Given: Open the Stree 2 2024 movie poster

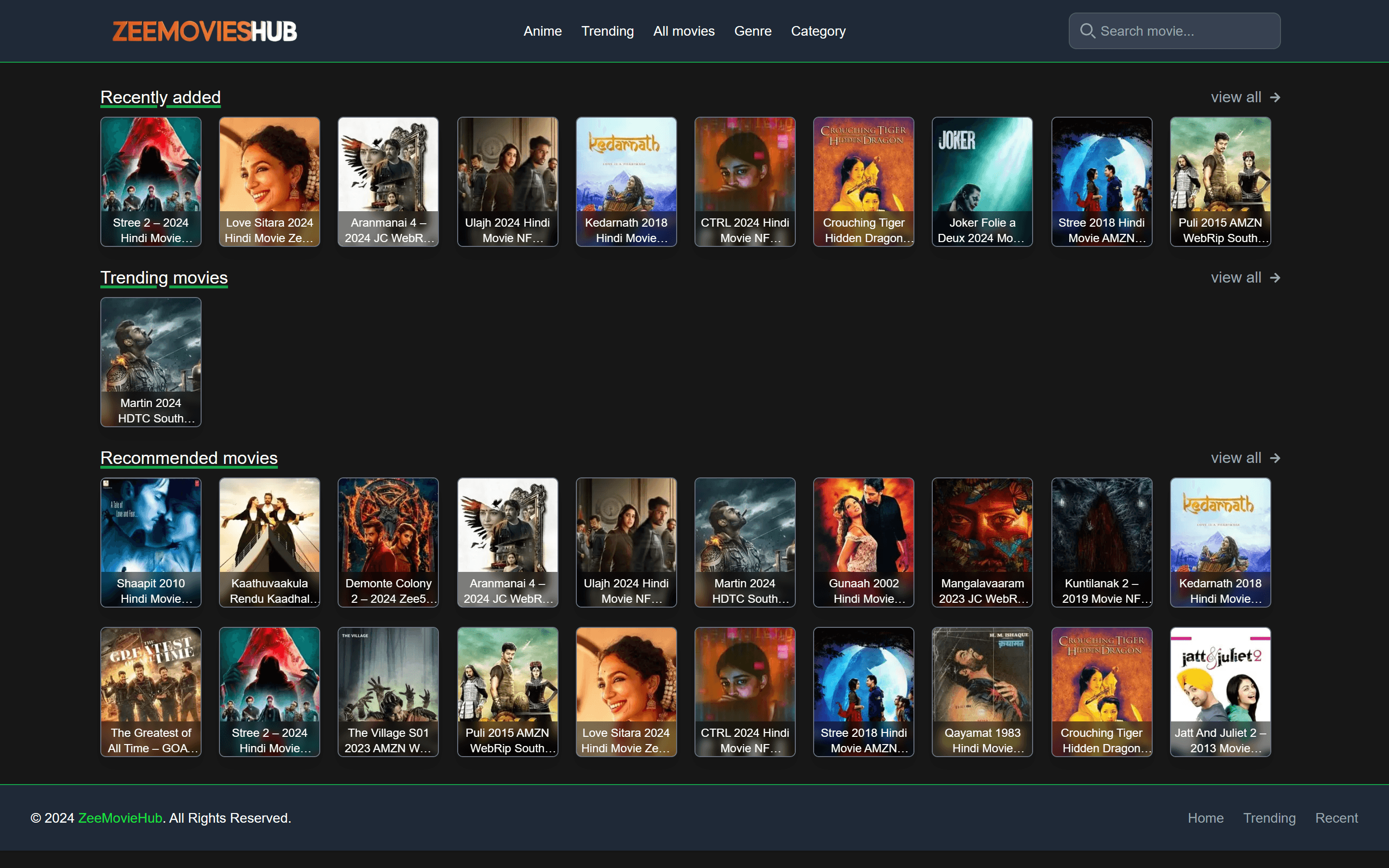Looking at the screenshot, I should [x=150, y=181].
